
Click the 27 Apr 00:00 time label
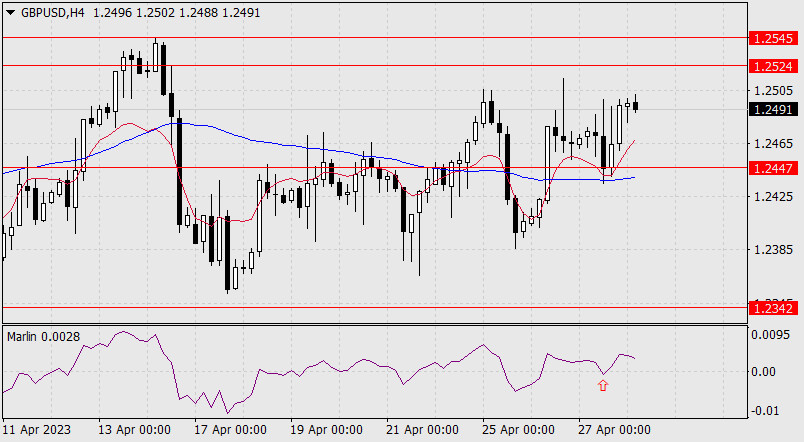point(614,429)
